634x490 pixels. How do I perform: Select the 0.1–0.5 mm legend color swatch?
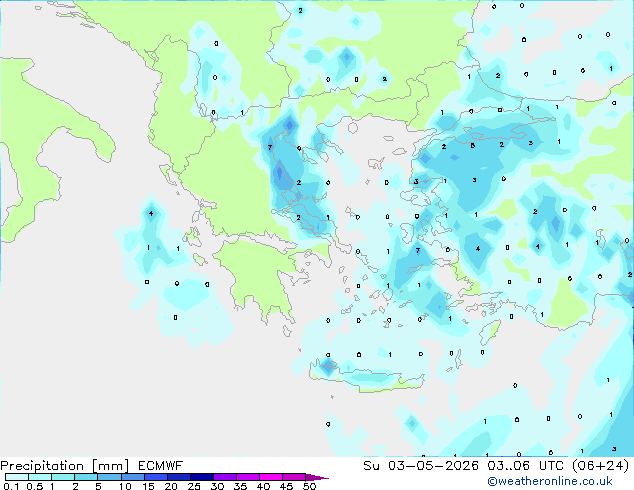click(17, 477)
